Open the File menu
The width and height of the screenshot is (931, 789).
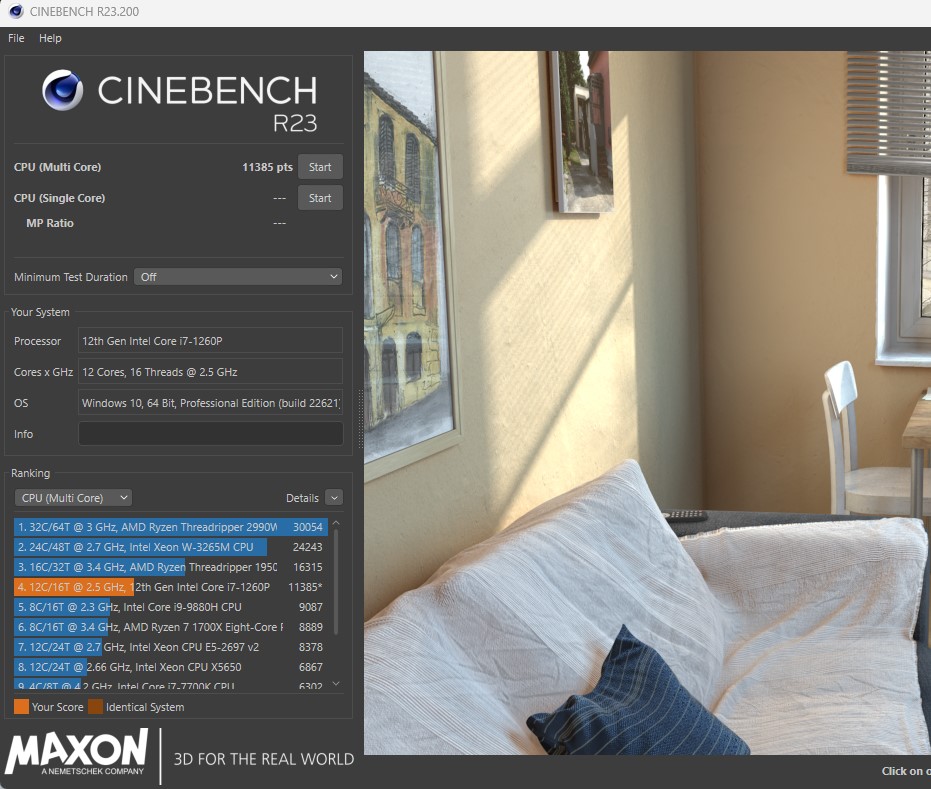point(16,38)
